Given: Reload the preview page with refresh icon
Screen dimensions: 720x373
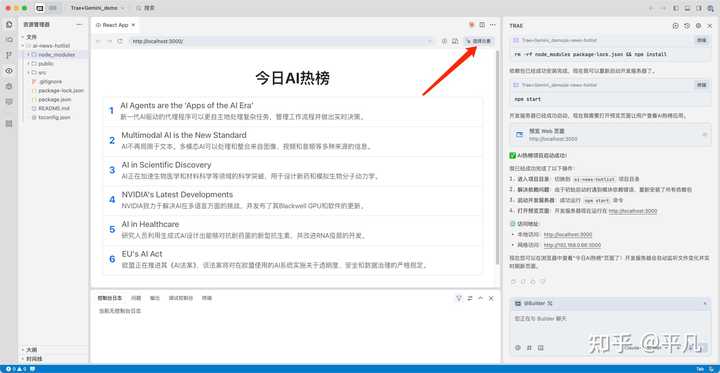Looking at the screenshot, I should 120,41.
